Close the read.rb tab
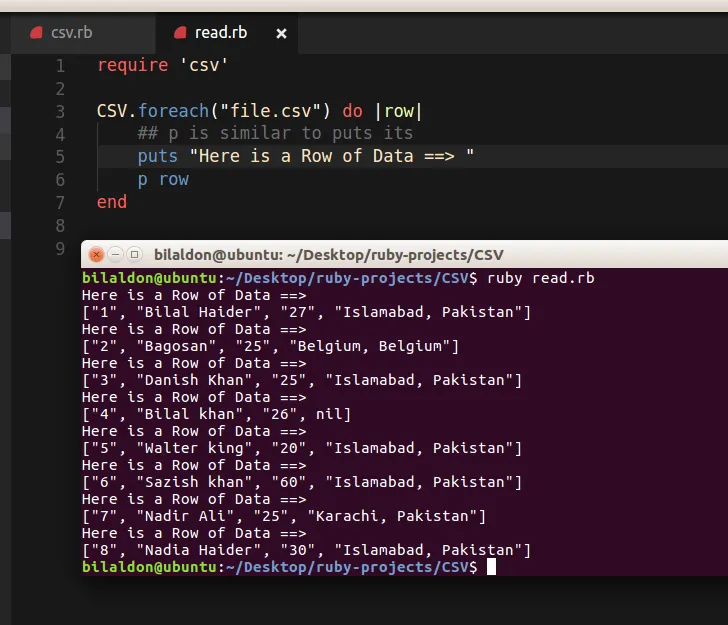This screenshot has width=728, height=625. click(x=281, y=33)
